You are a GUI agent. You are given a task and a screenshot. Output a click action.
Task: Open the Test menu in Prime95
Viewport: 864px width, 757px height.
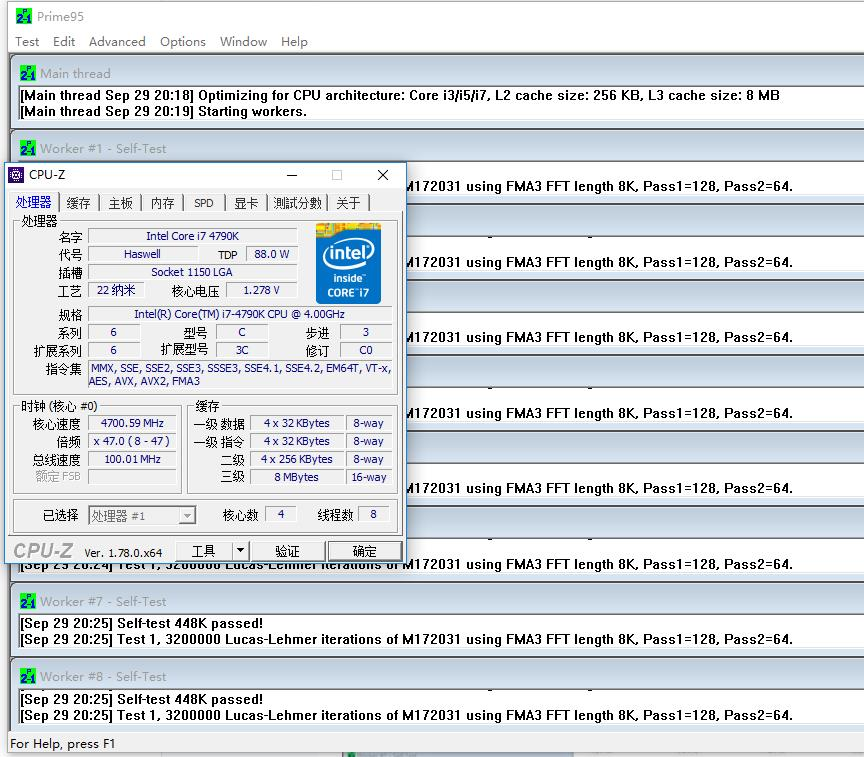point(27,42)
